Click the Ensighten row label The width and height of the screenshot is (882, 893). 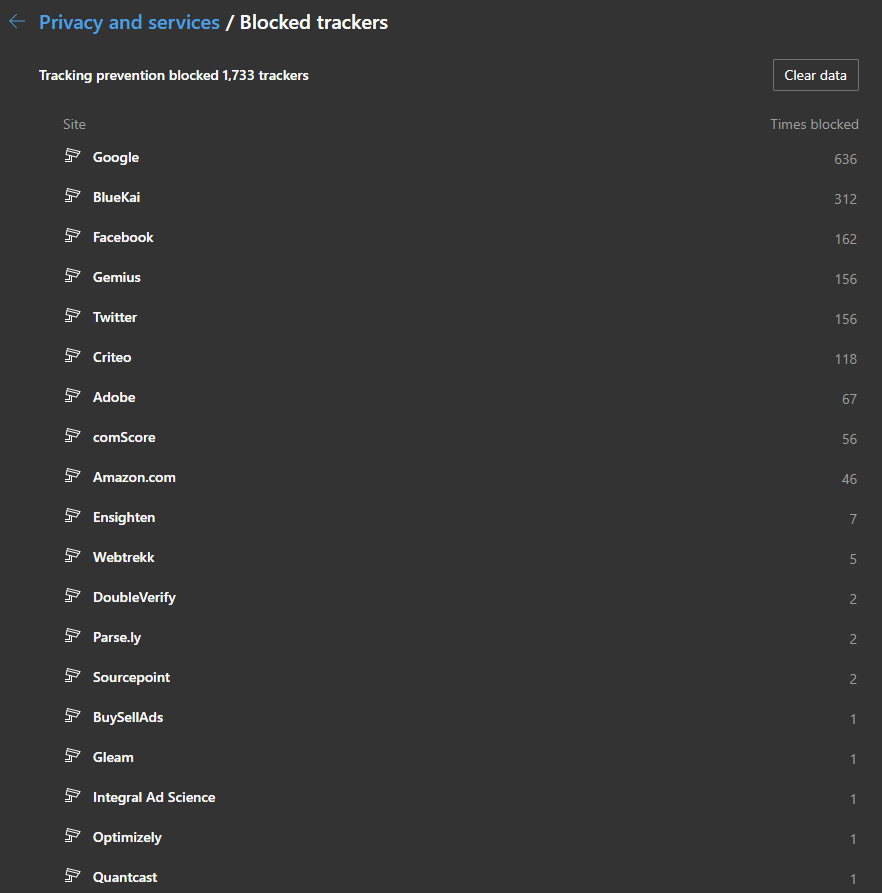coord(124,517)
